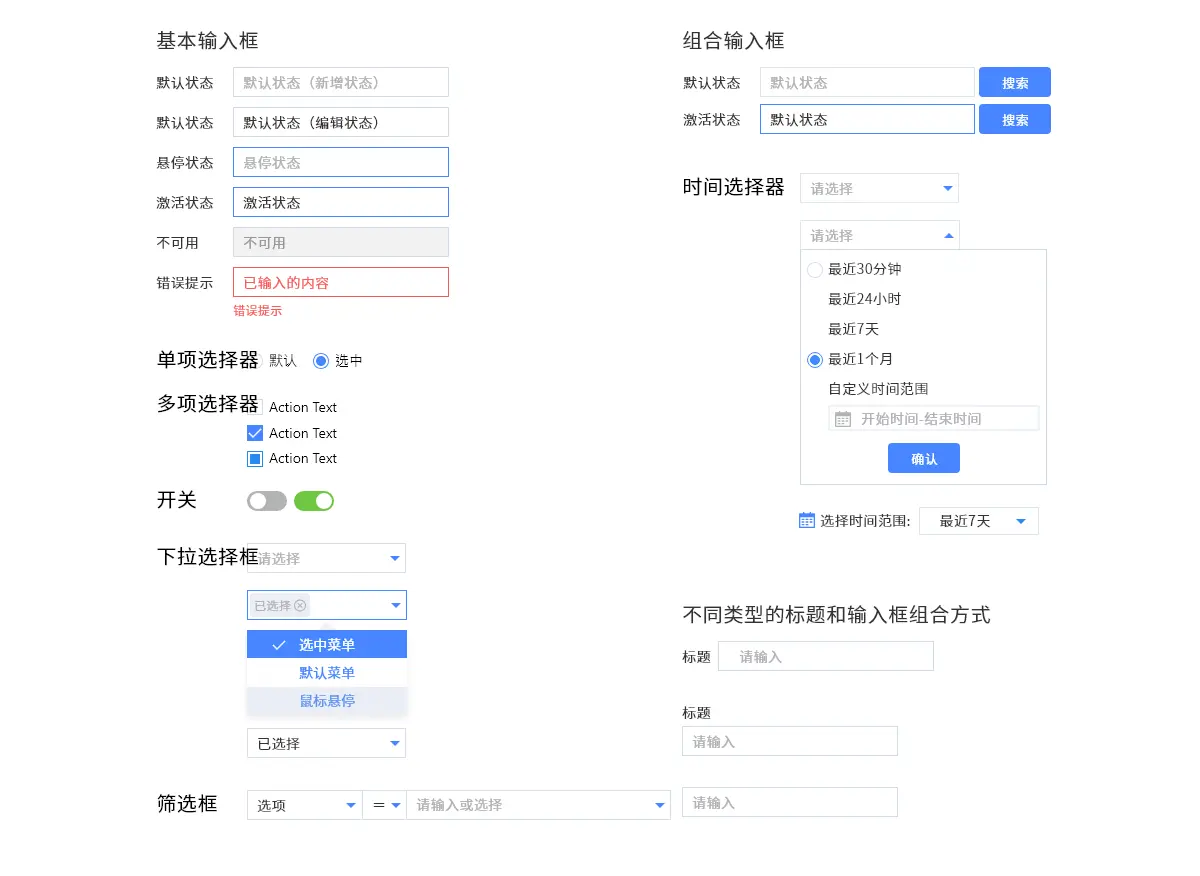Choose 鼠标悬停 in the dropdown list
The image size is (1200, 876).
[x=327, y=701]
